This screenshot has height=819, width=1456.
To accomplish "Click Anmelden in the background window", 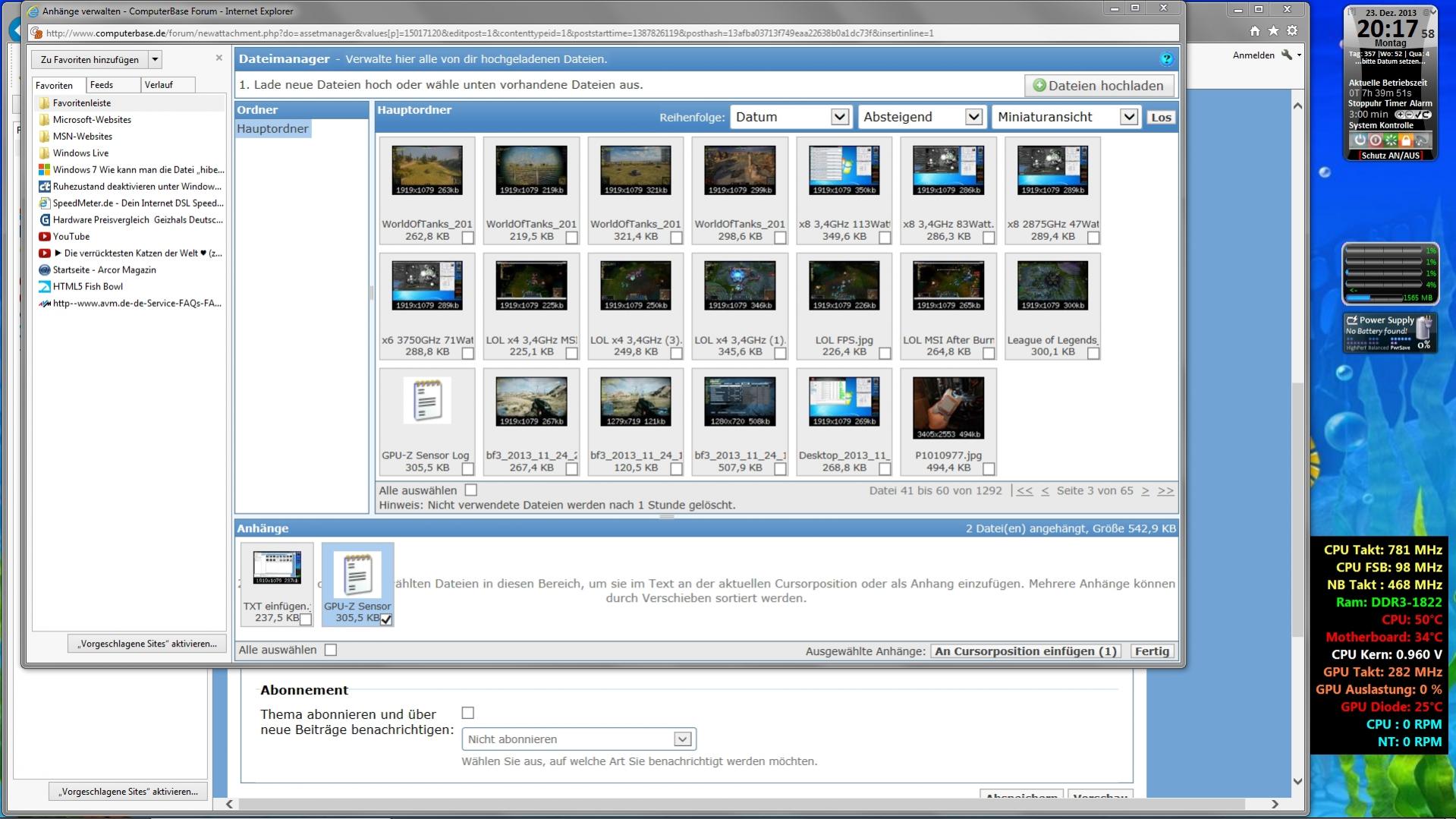I will click(1253, 55).
